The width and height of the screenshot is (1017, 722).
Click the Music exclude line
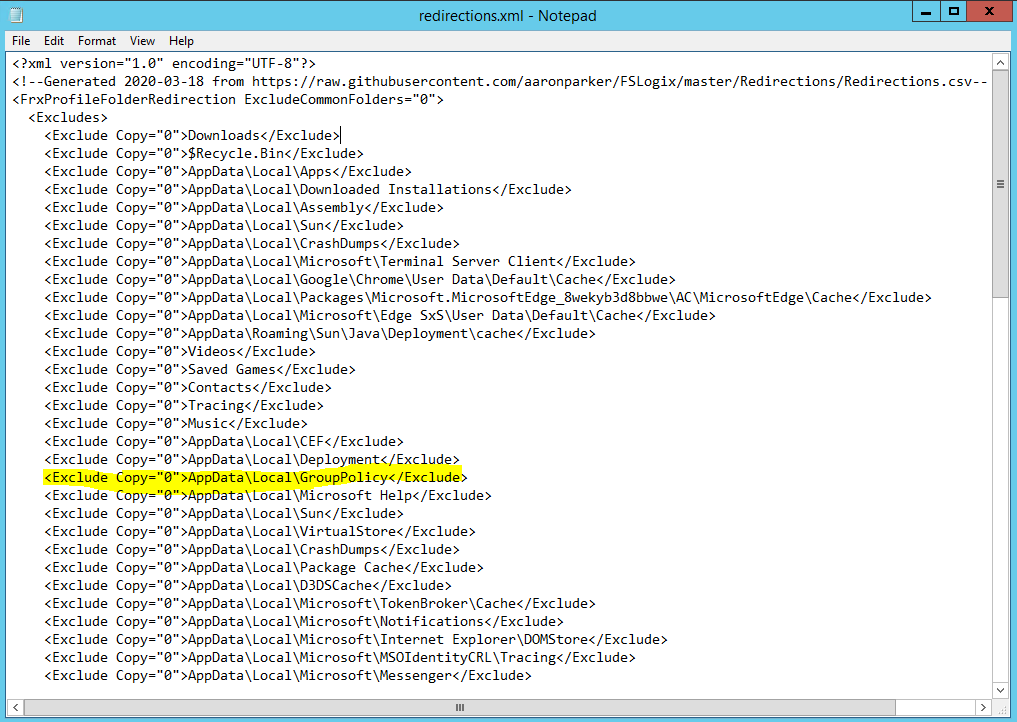point(176,424)
